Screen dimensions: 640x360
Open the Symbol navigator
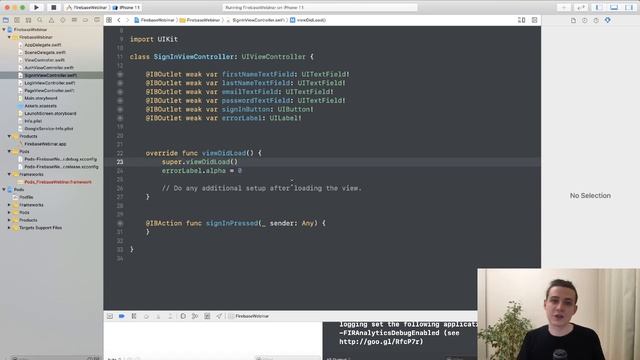click(28, 20)
